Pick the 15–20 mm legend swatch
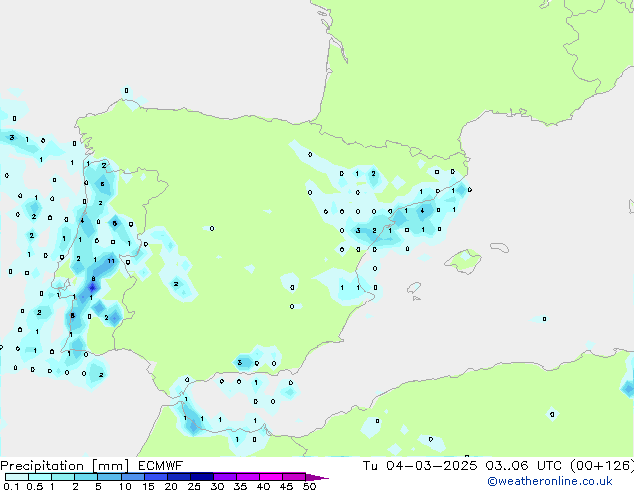This screenshot has width=634, height=490. (x=156, y=477)
